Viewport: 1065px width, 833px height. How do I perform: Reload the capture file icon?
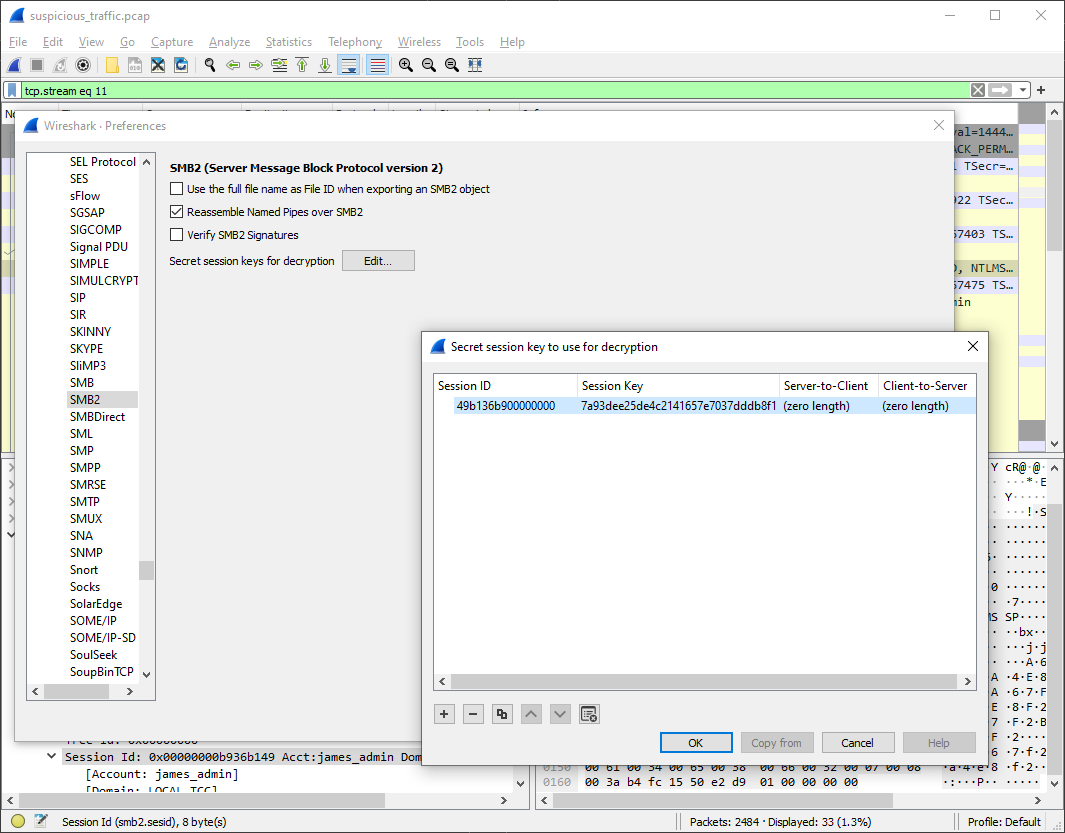click(x=181, y=65)
